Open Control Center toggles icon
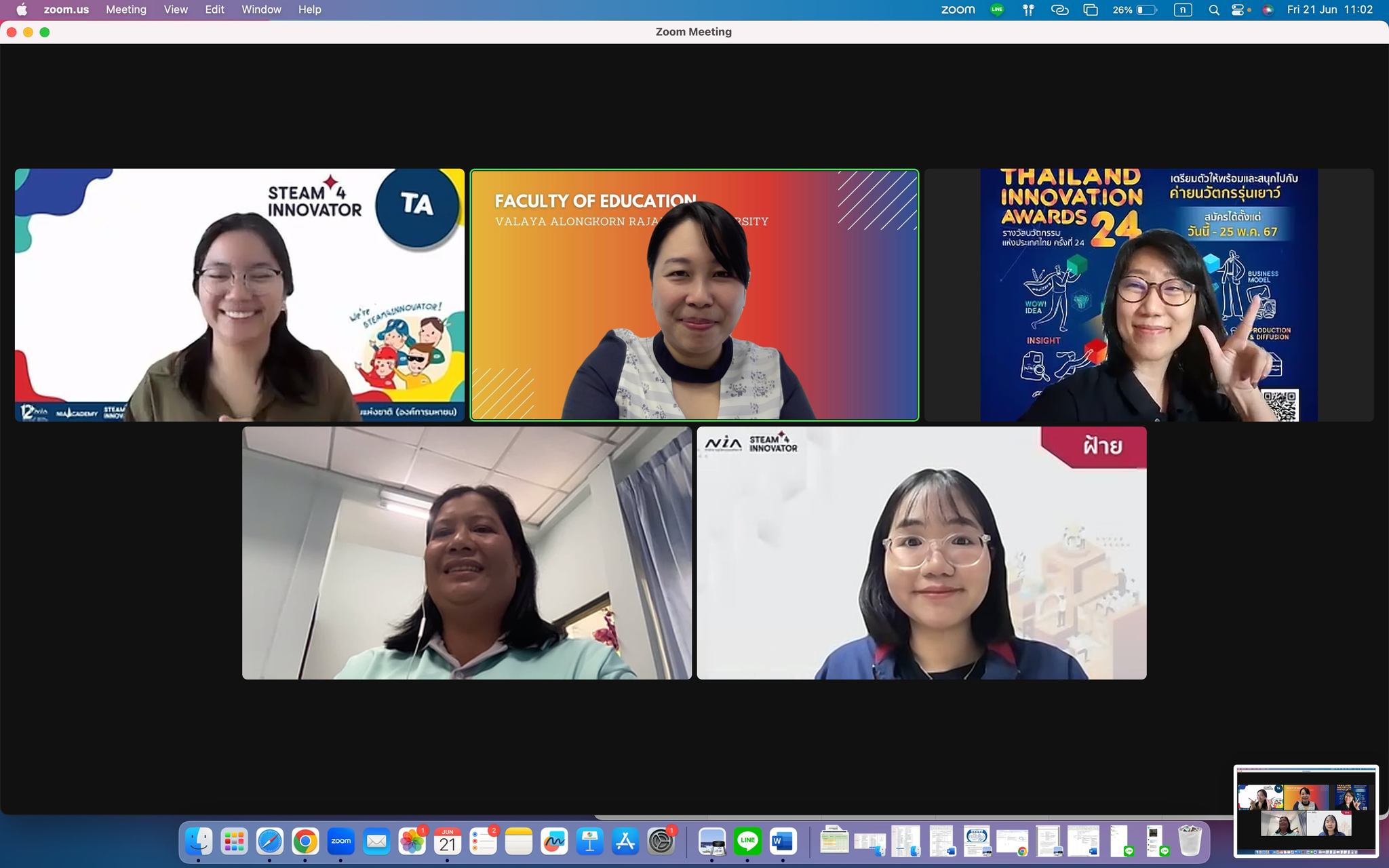This screenshot has height=868, width=1389. 1238,9
